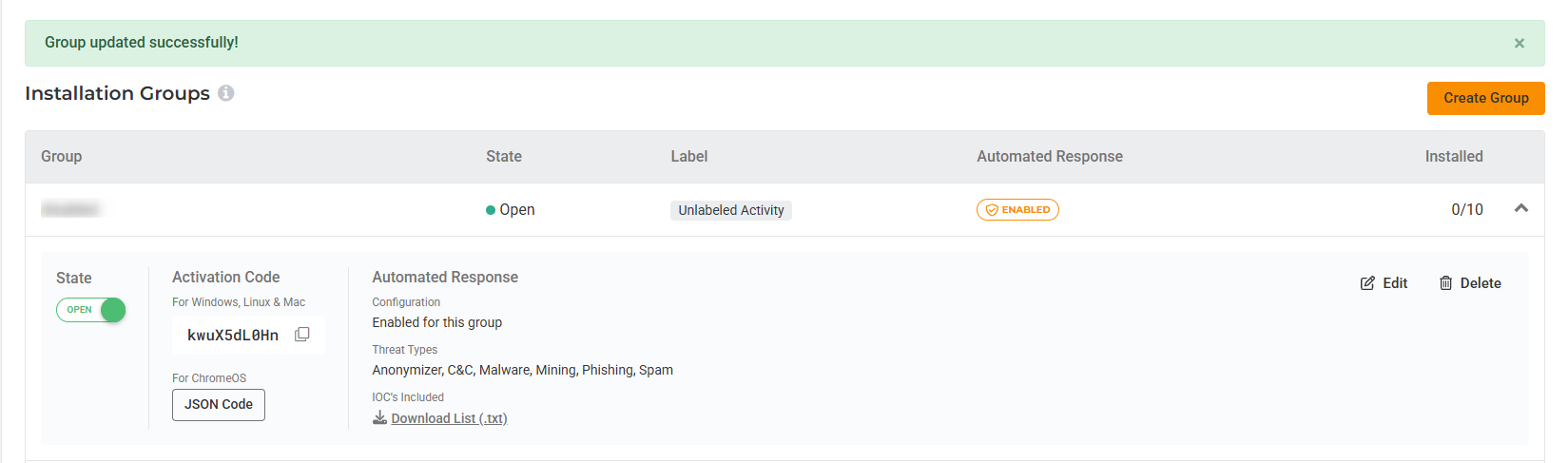Click the Automated Response column header
The image size is (1568, 463).
point(1049,157)
